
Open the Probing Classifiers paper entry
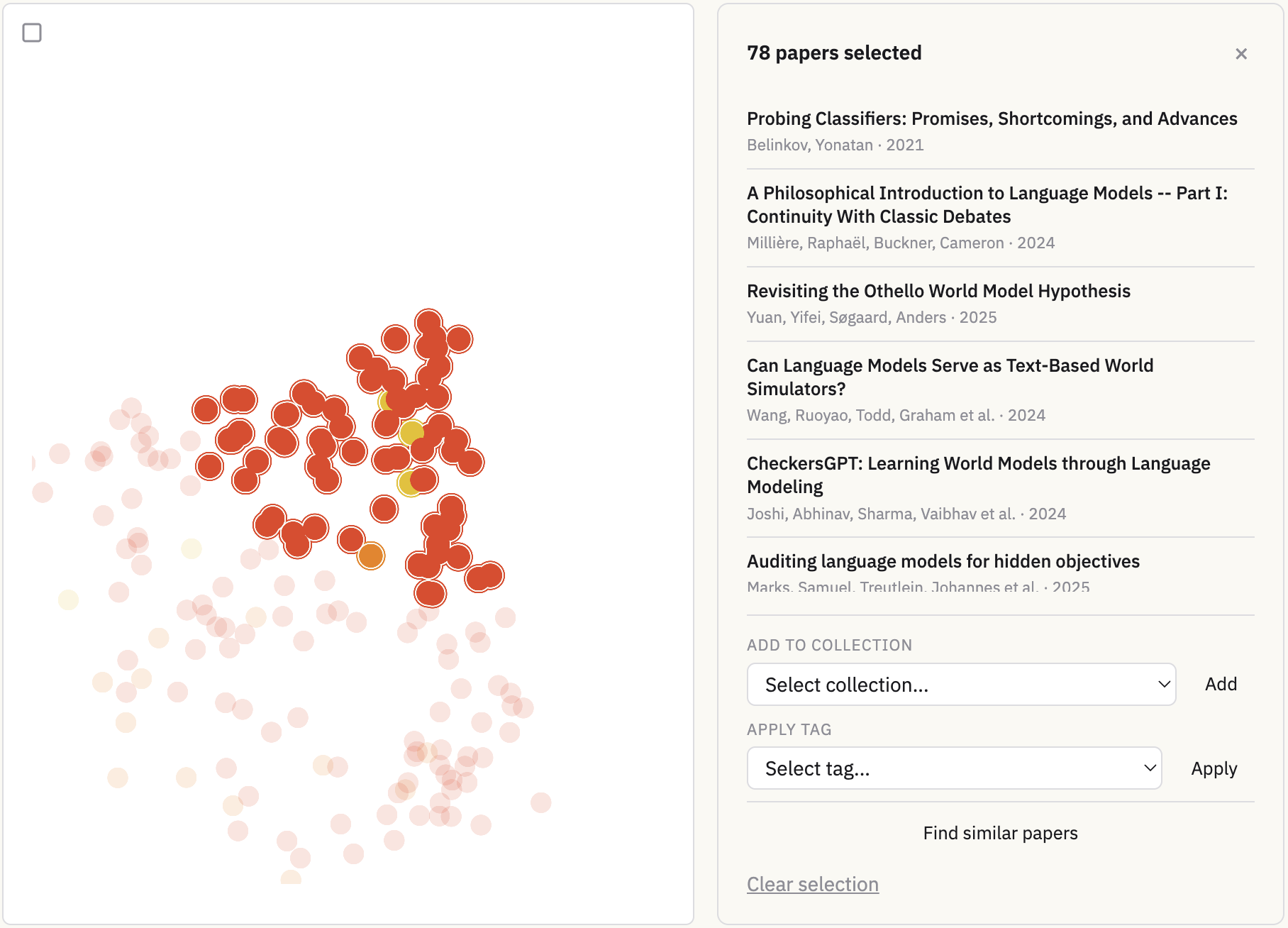[992, 118]
